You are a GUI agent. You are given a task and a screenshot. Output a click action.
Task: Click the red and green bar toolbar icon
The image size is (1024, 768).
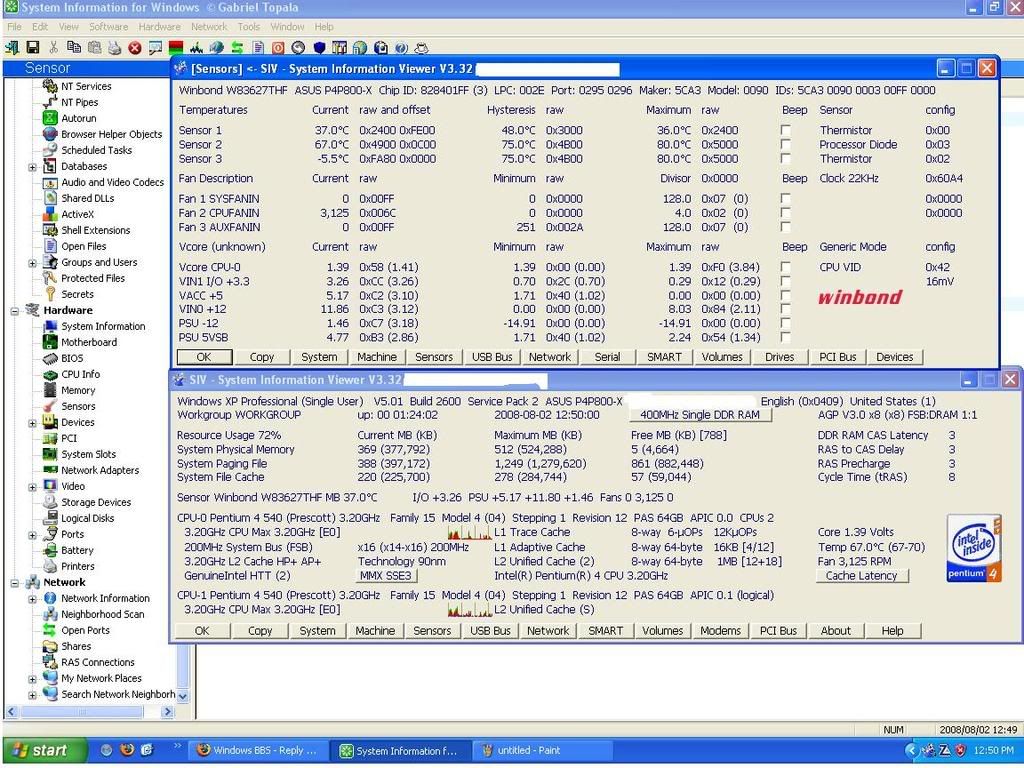coord(176,48)
